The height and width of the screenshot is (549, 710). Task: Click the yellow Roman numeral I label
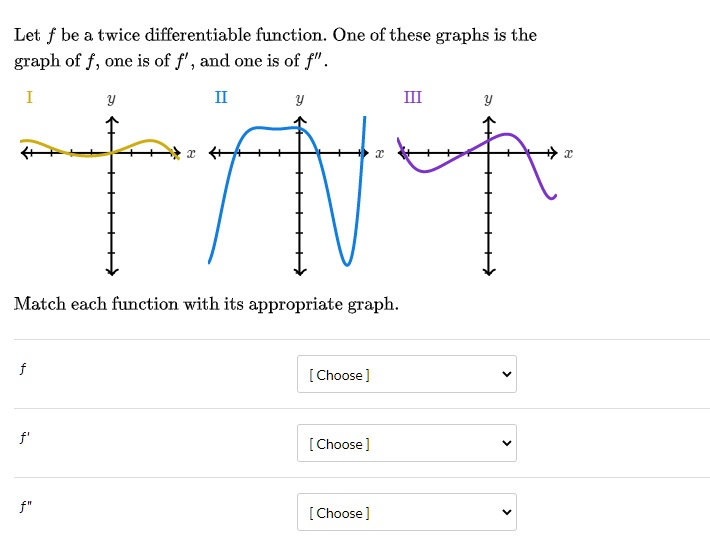pos(29,97)
